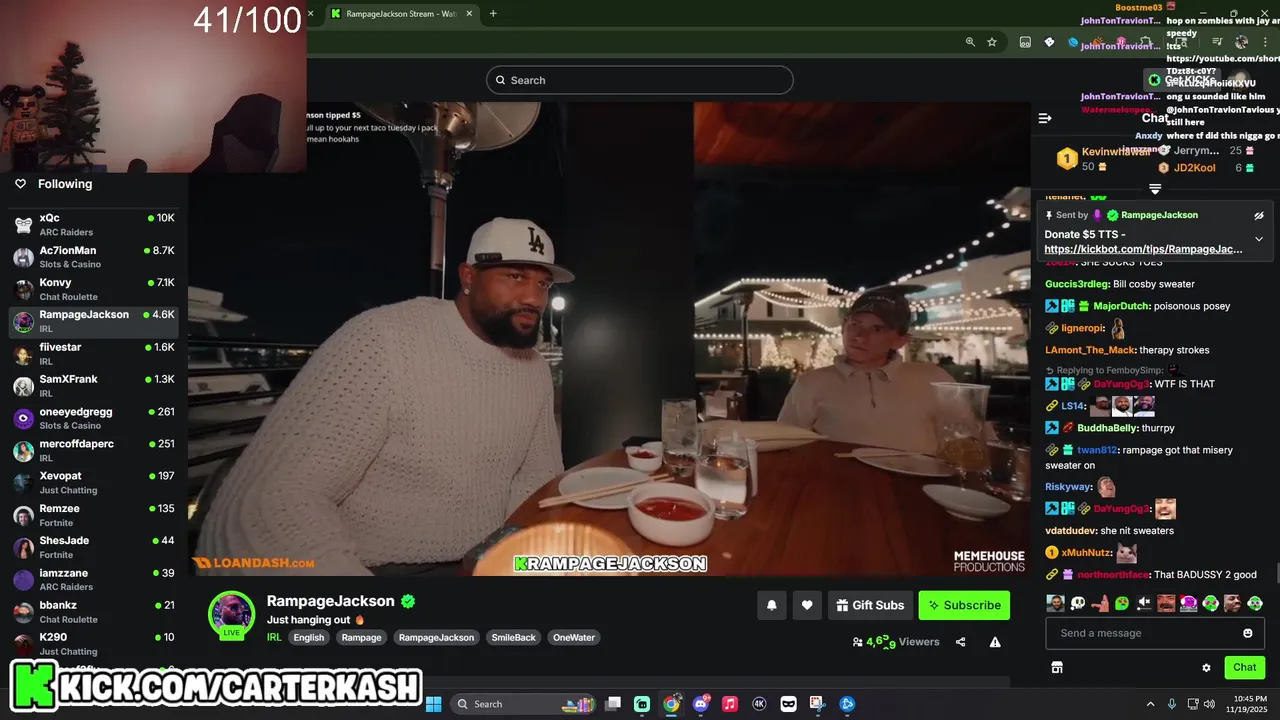Image resolution: width=1280 pixels, height=720 pixels.
Task: Open Chrome from the taskbar
Action: pyautogui.click(x=671, y=704)
